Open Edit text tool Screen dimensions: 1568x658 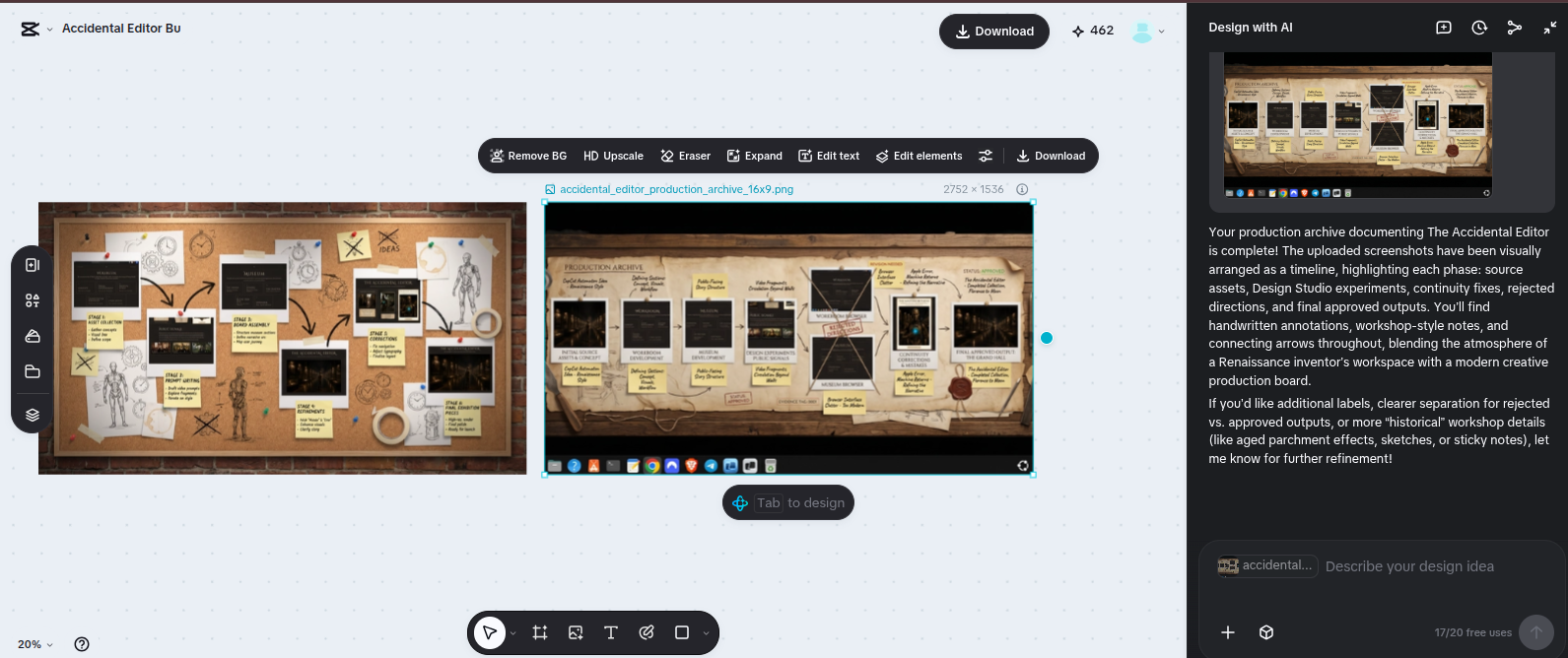(829, 156)
